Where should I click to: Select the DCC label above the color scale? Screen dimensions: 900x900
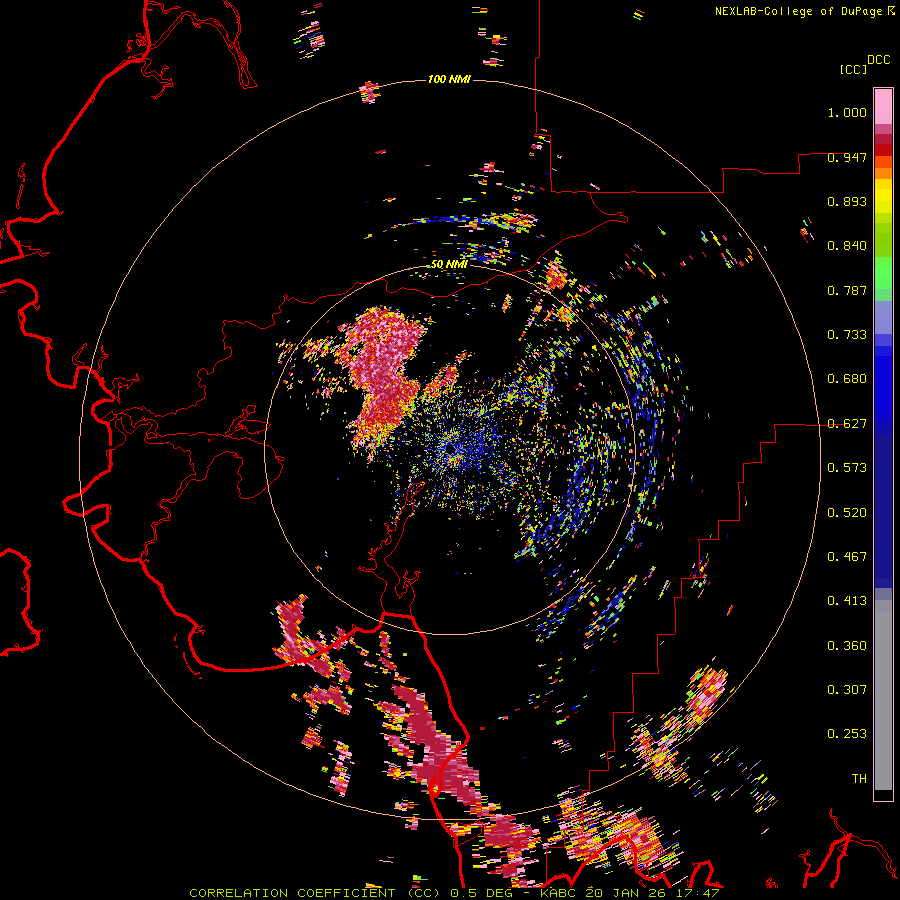pos(879,60)
